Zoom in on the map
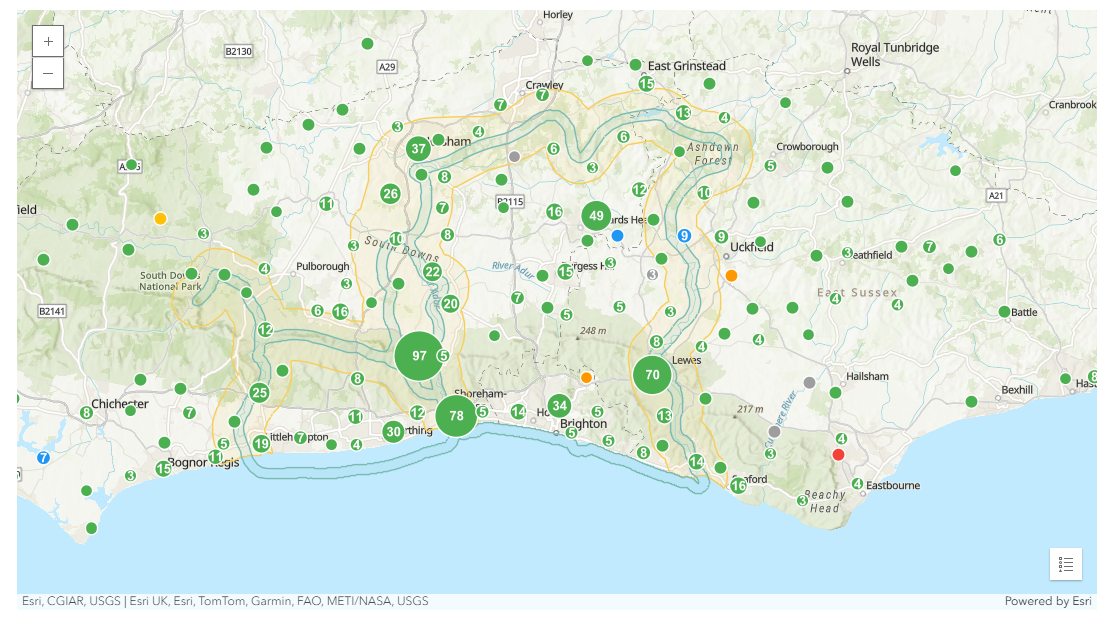This screenshot has height=626, width=1114. 48,41
